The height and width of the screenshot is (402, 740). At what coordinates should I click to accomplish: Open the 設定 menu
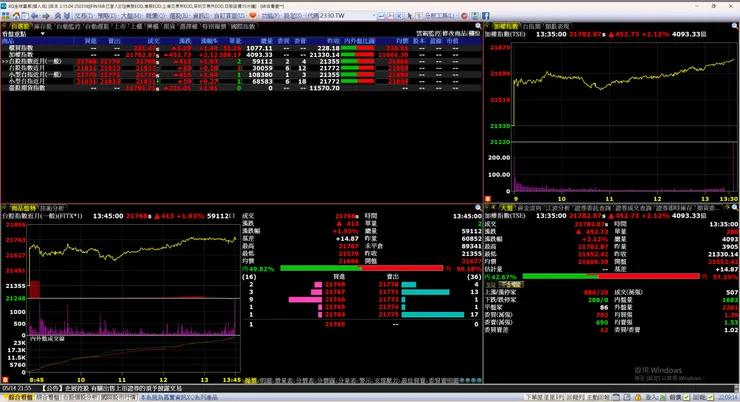tap(293, 16)
